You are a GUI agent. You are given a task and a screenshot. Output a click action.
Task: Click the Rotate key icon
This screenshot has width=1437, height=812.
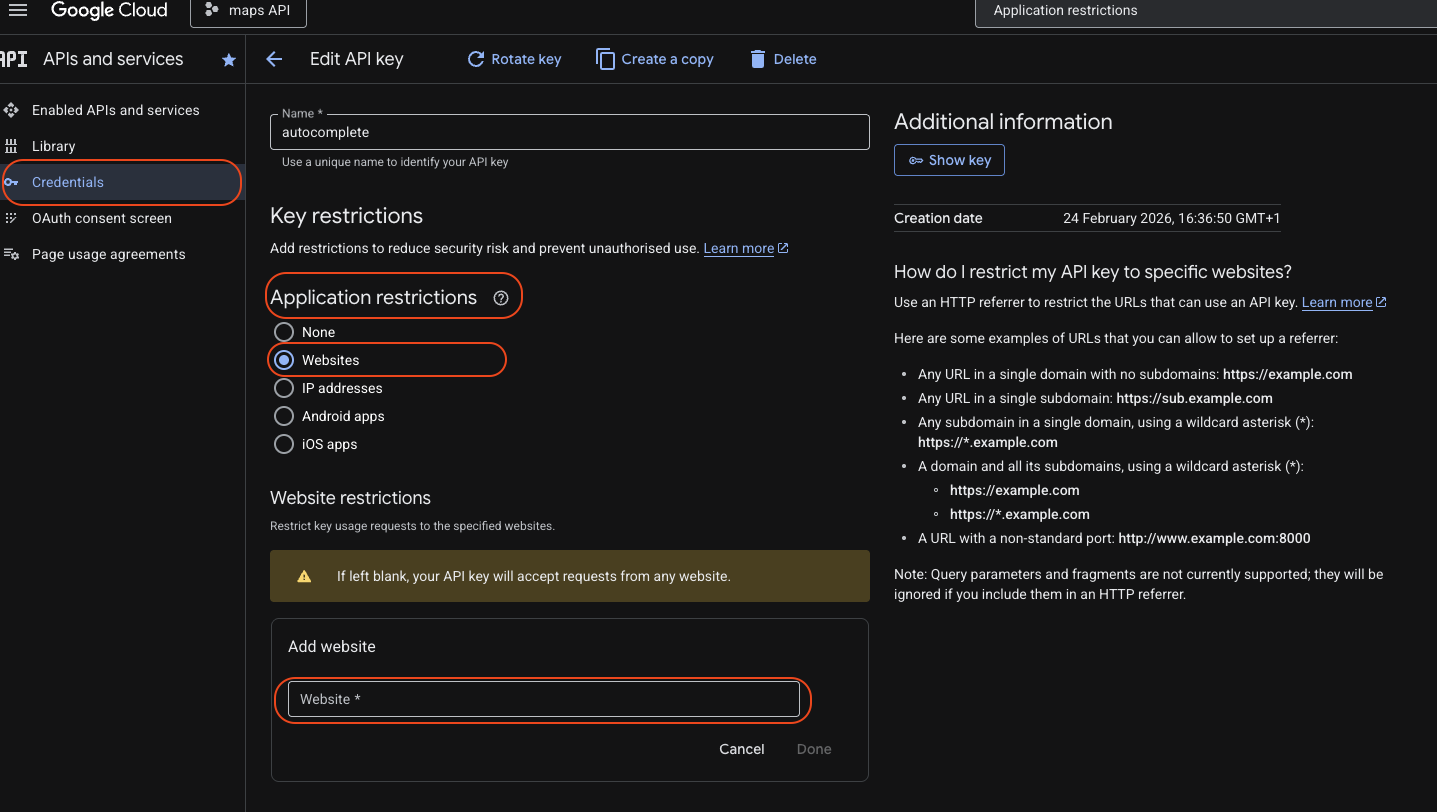click(x=476, y=59)
